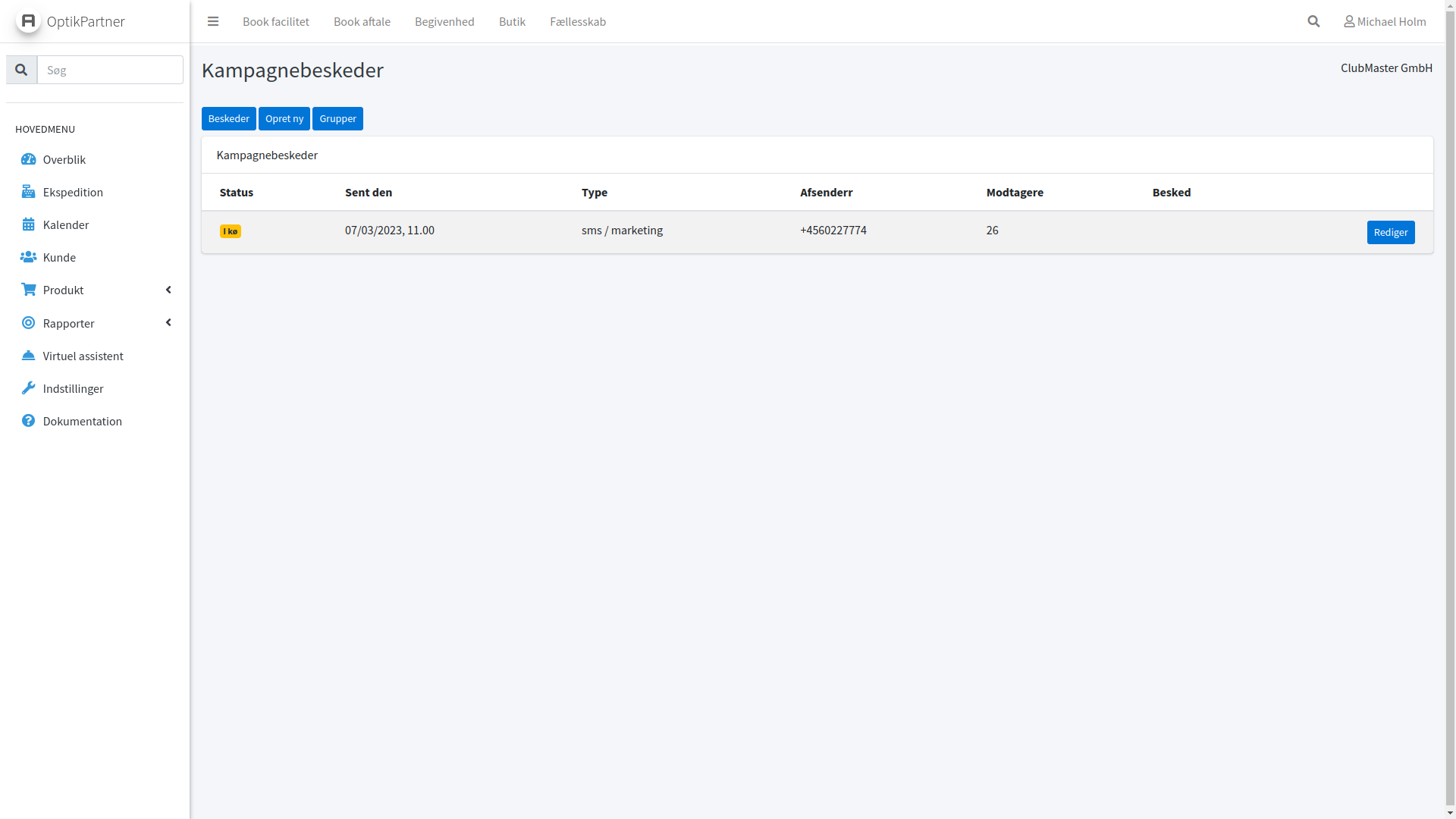Click the Ekspedition cash register icon
This screenshot has width=1456, height=819.
28,192
